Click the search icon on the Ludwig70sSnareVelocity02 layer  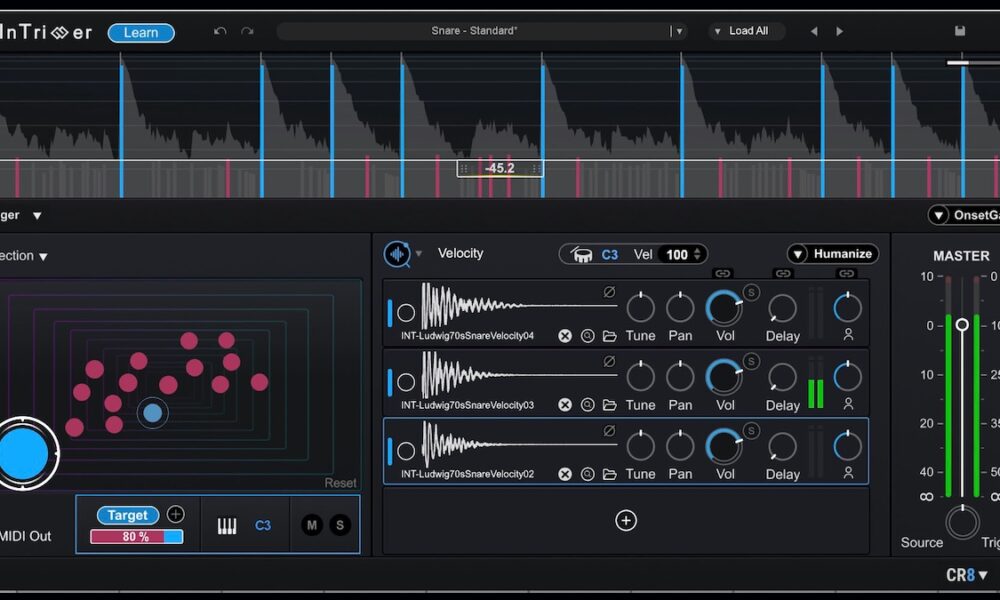point(587,474)
